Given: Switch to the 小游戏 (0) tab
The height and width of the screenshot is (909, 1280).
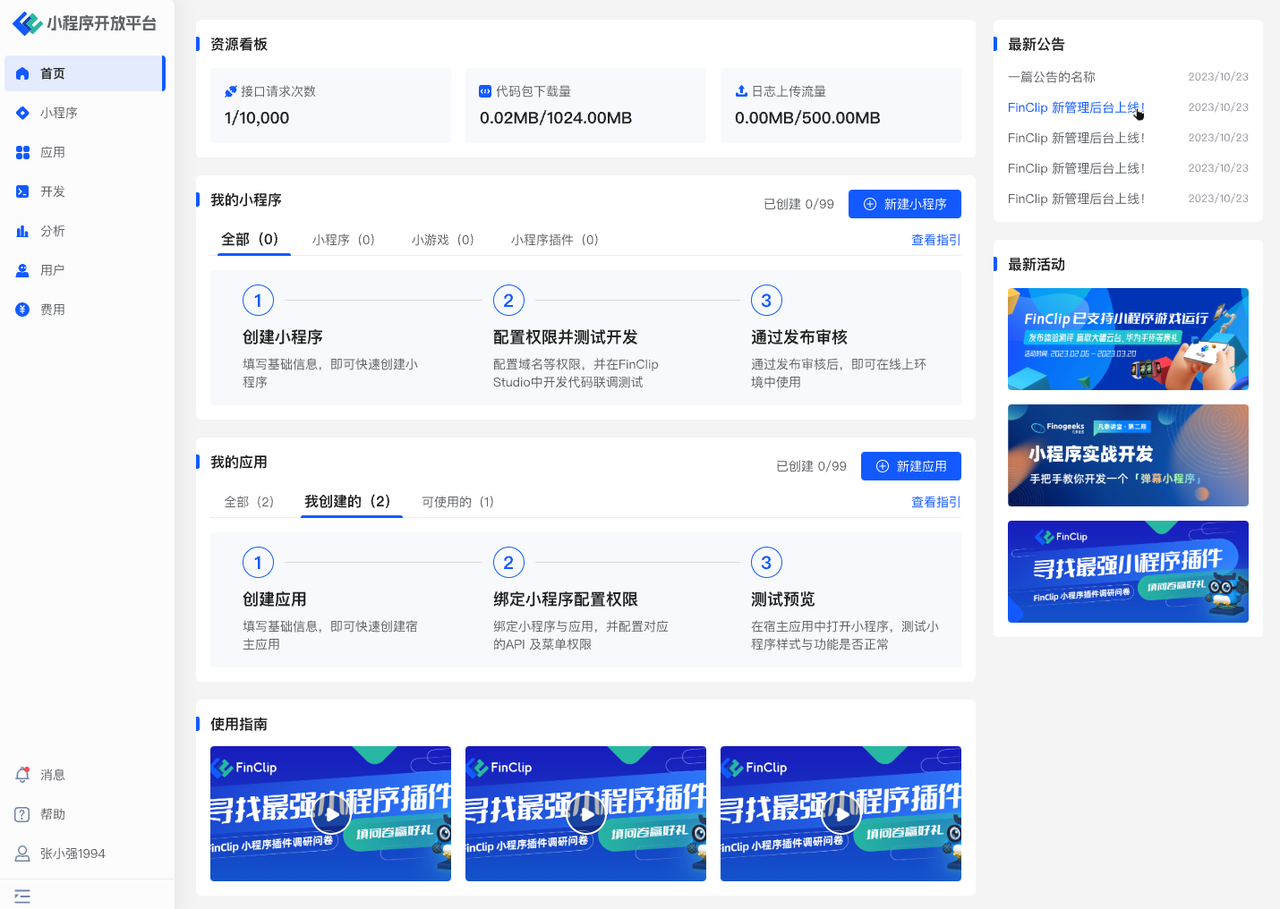Looking at the screenshot, I should point(442,240).
